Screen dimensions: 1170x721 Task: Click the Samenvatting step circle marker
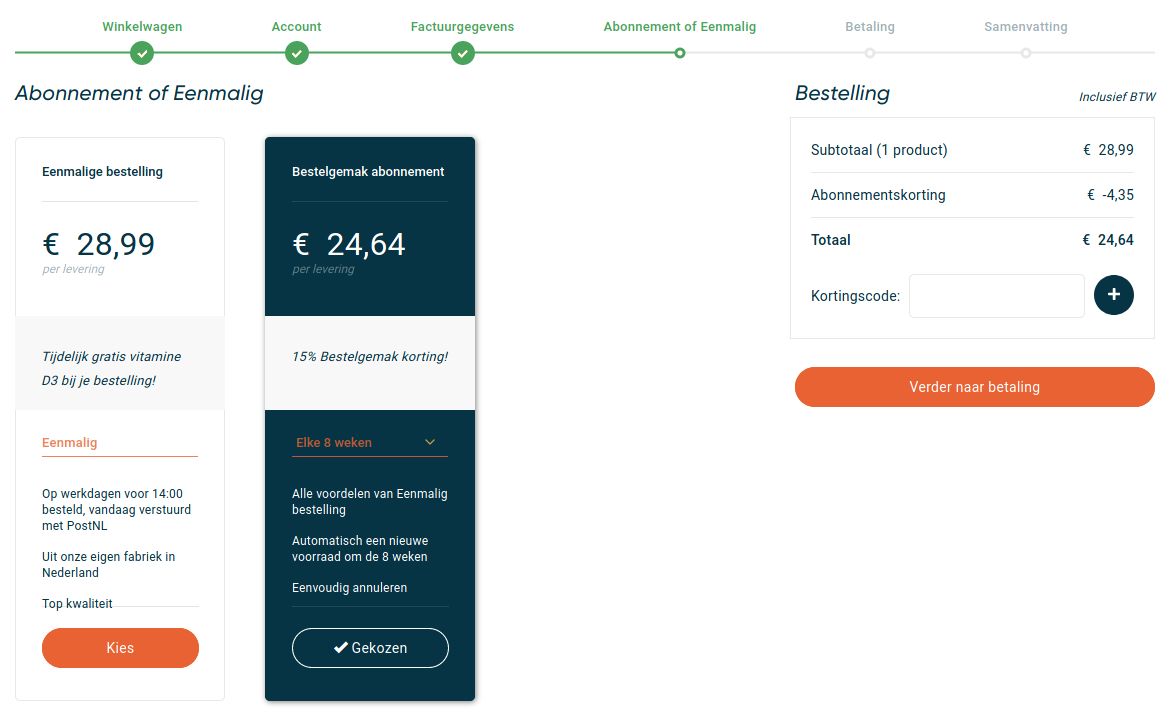(1026, 53)
